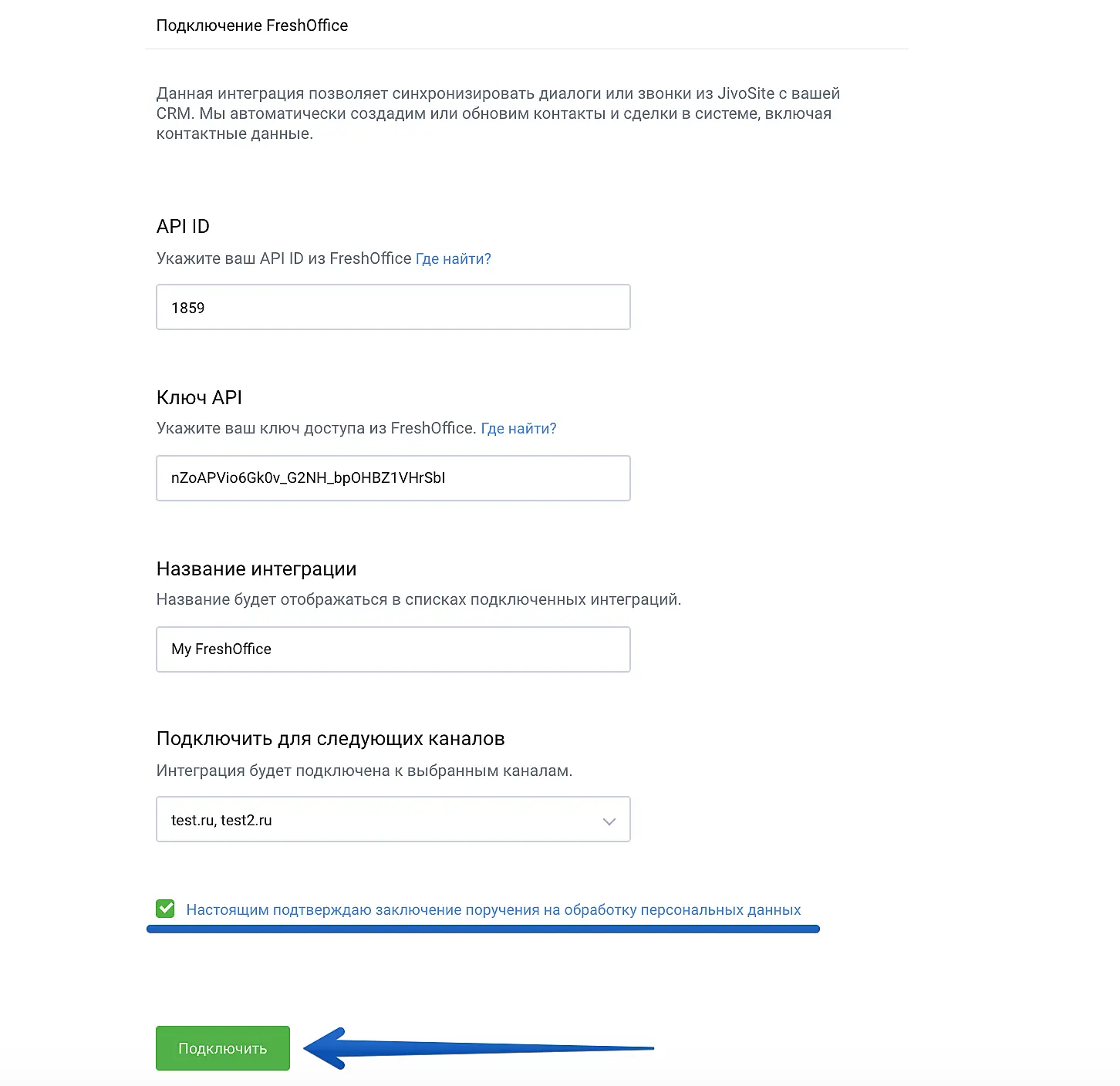Uncheck the personal data consent checkbox
Viewport: 1120px width, 1086px height.
(166, 909)
